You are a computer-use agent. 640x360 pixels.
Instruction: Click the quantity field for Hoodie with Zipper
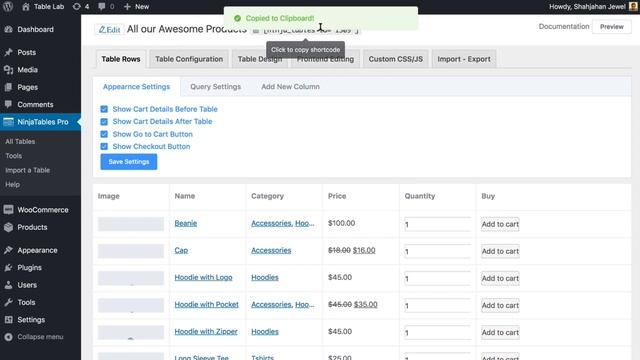(x=438, y=332)
